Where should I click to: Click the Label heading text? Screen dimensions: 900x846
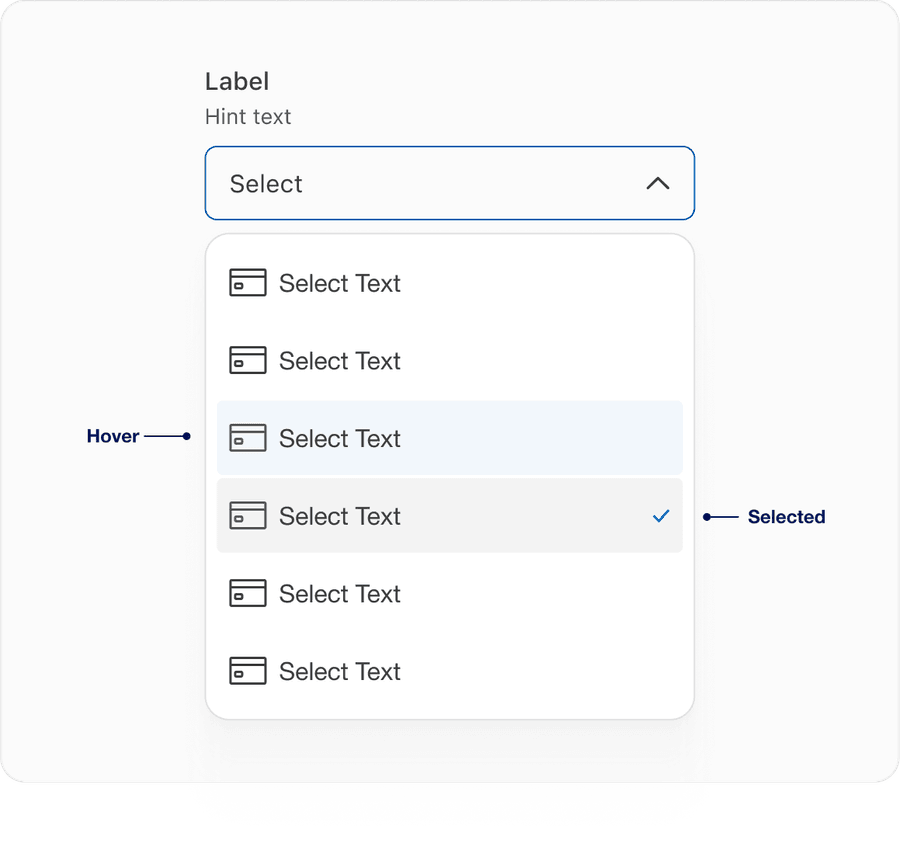[x=237, y=81]
